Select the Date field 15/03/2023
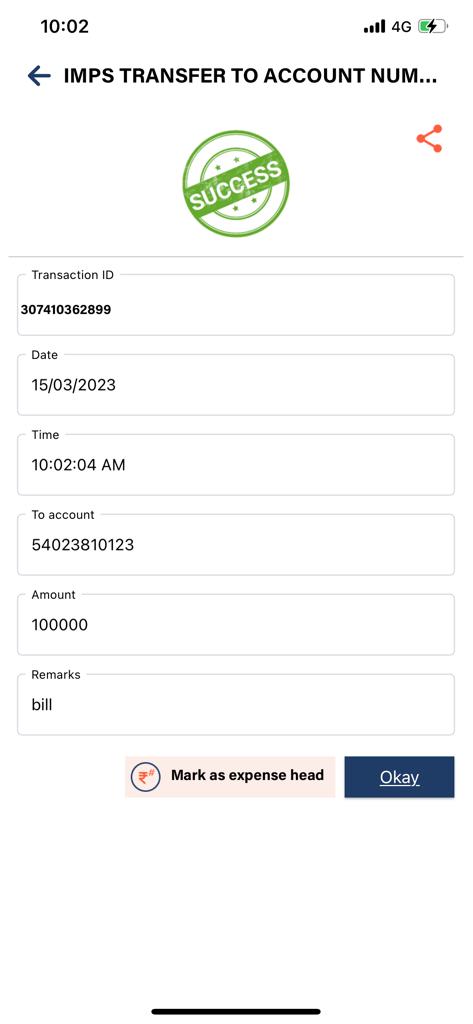Screen dimensions: 473x1024 [236, 385]
